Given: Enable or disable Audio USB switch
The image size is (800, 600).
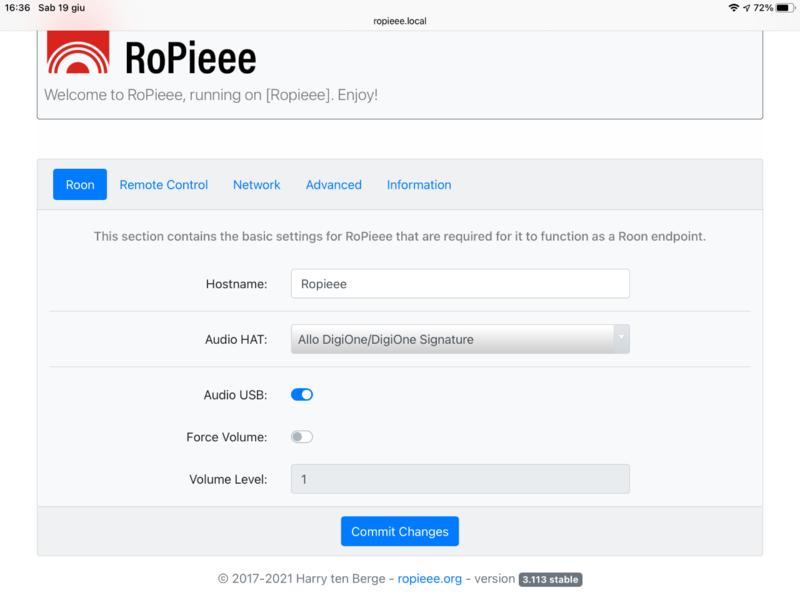Looking at the screenshot, I should point(302,395).
